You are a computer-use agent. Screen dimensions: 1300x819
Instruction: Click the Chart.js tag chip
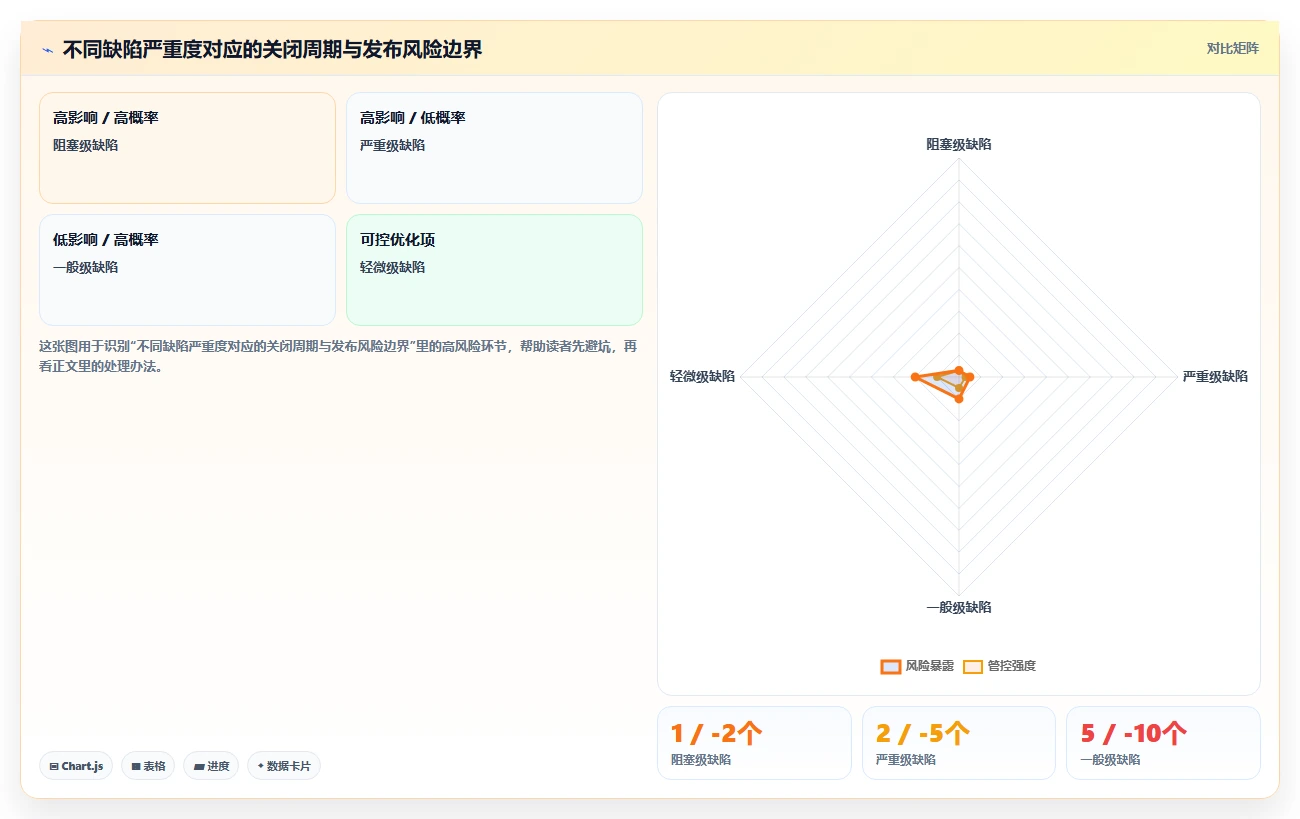76,766
